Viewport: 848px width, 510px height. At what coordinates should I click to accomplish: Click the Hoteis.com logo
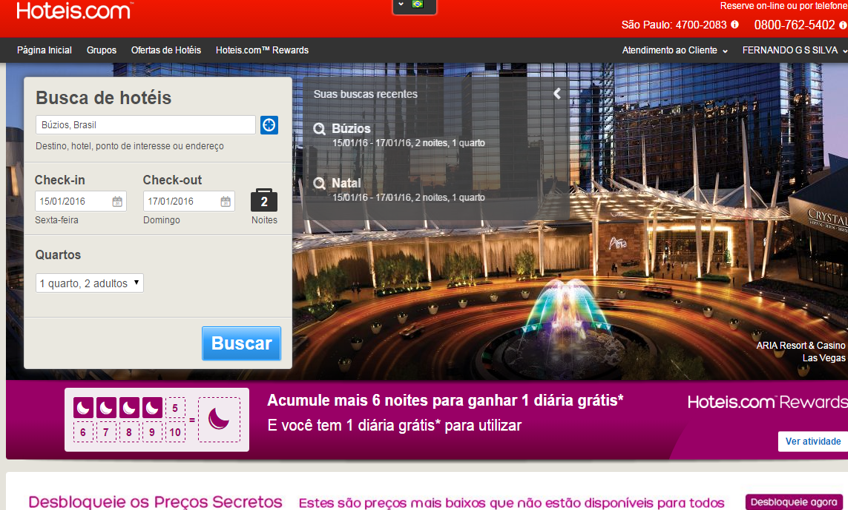74,11
